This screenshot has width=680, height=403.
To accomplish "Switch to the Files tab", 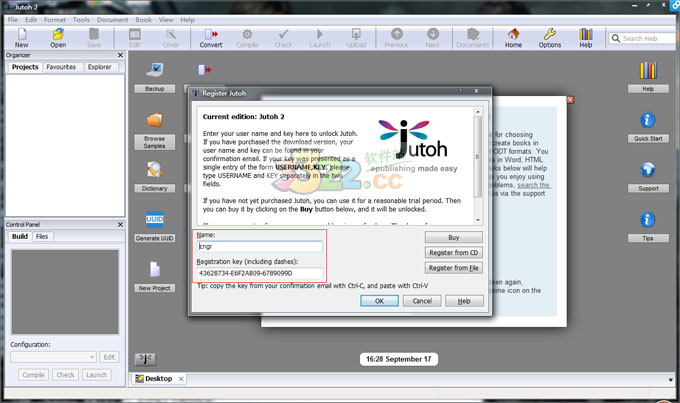I will point(42,236).
